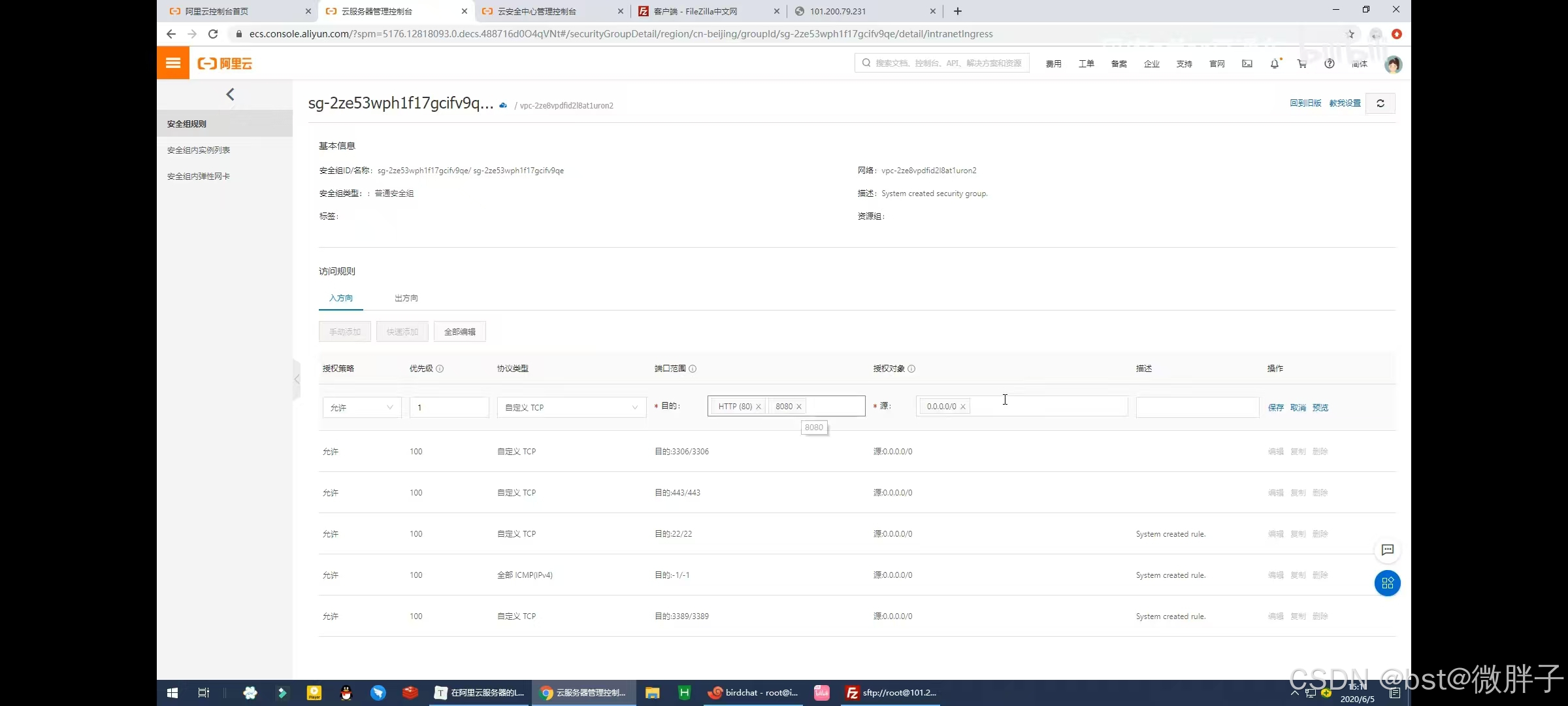
Task: Open the Cloud Shell terminal icon
Action: pyautogui.click(x=1247, y=63)
